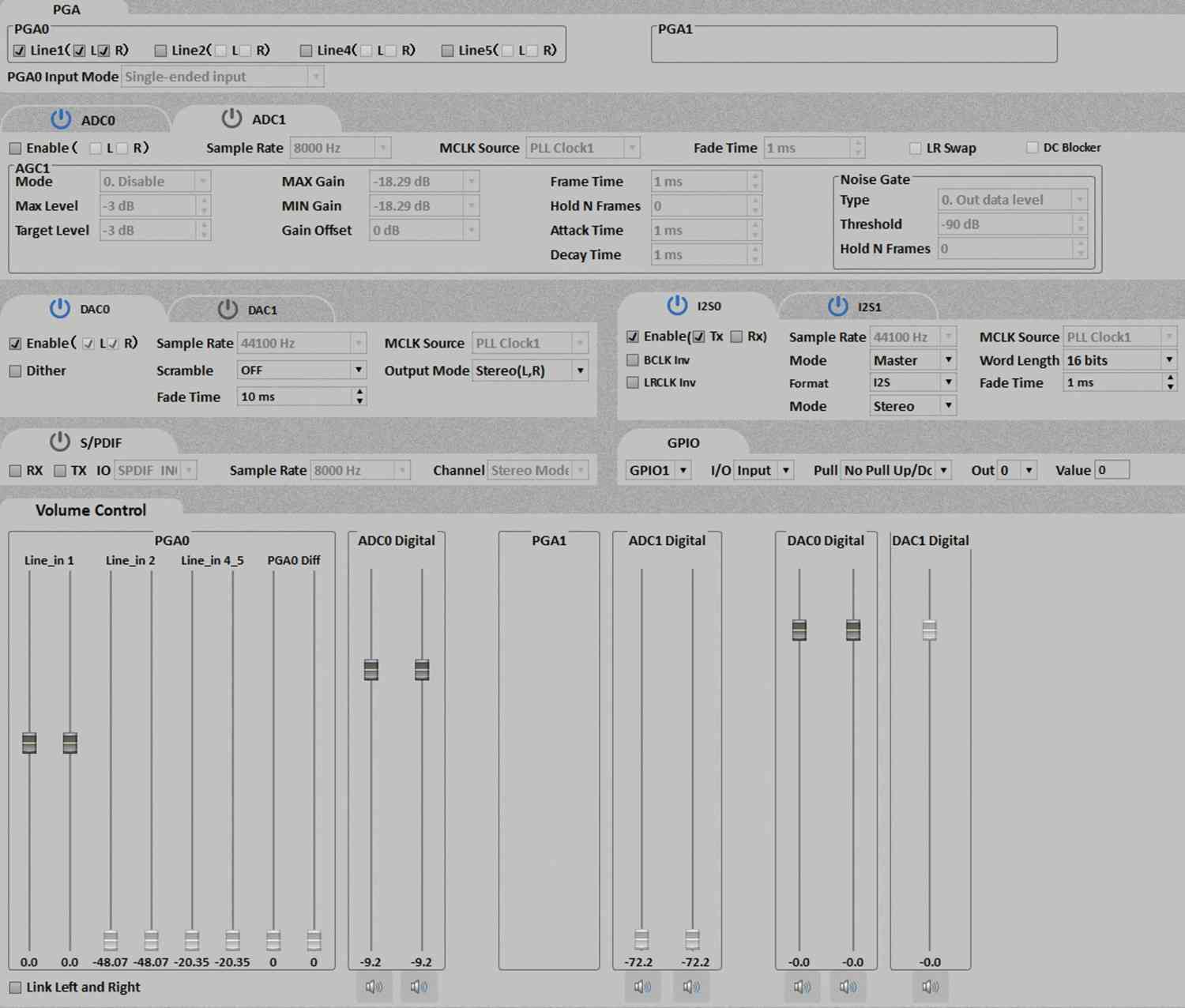The image size is (1185, 1008).
Task: Open the DAC0 Output Mode dropdown
Action: [x=530, y=370]
